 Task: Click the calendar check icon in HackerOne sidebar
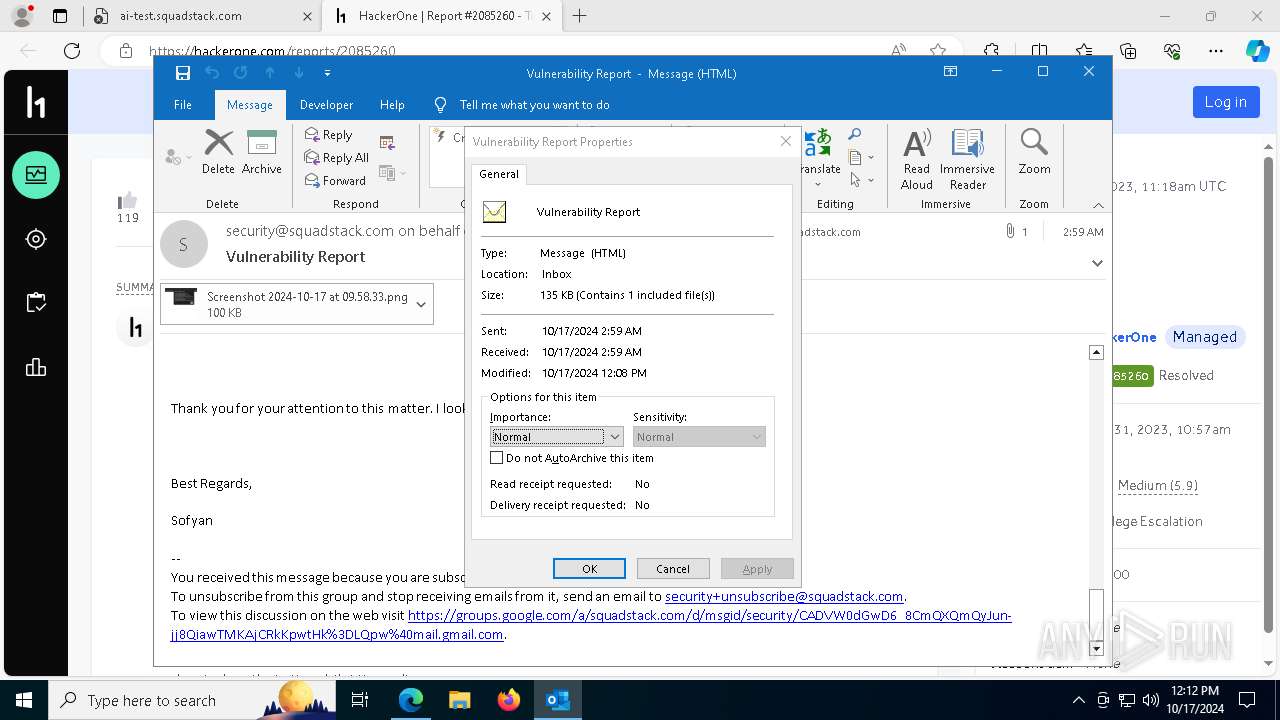[36, 303]
